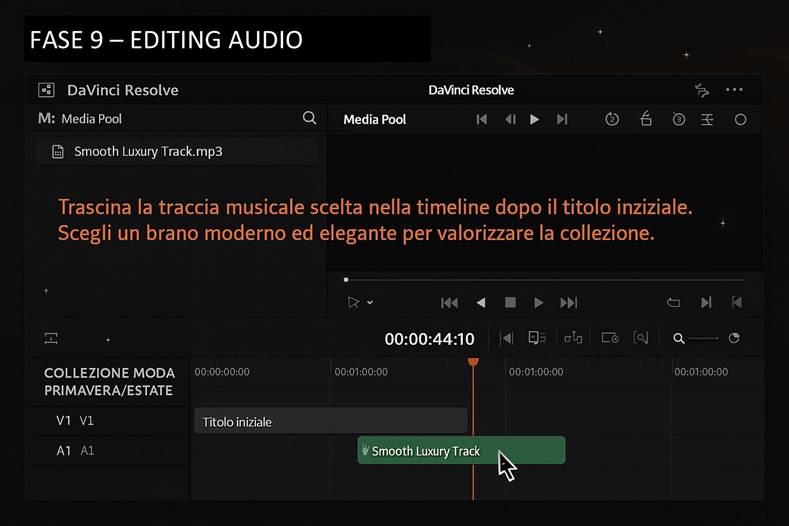The height and width of the screenshot is (526, 789).
Task: Click the DaVinci Resolve app icon
Action: [46, 90]
